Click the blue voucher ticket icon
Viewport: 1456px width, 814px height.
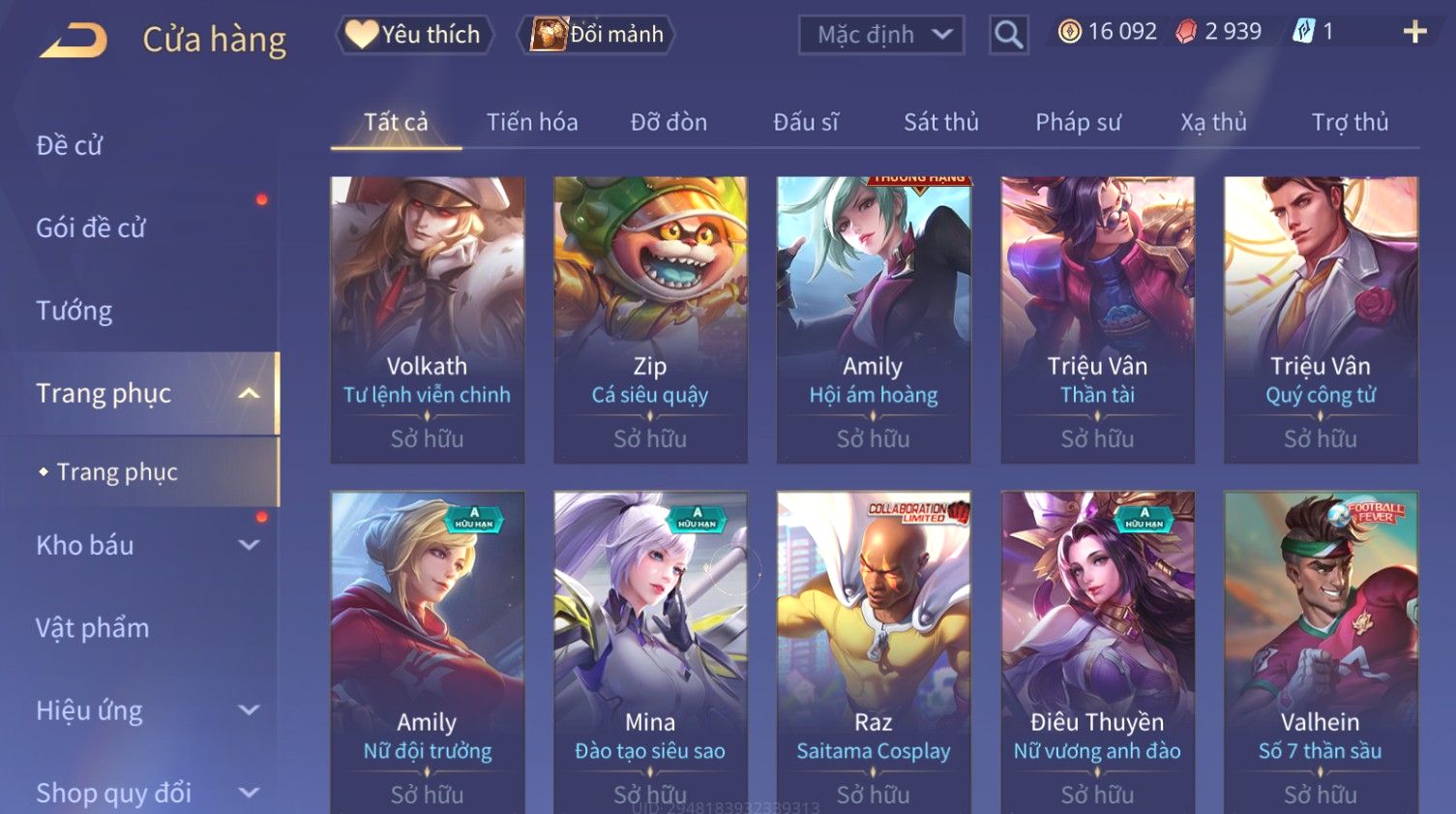1304,32
